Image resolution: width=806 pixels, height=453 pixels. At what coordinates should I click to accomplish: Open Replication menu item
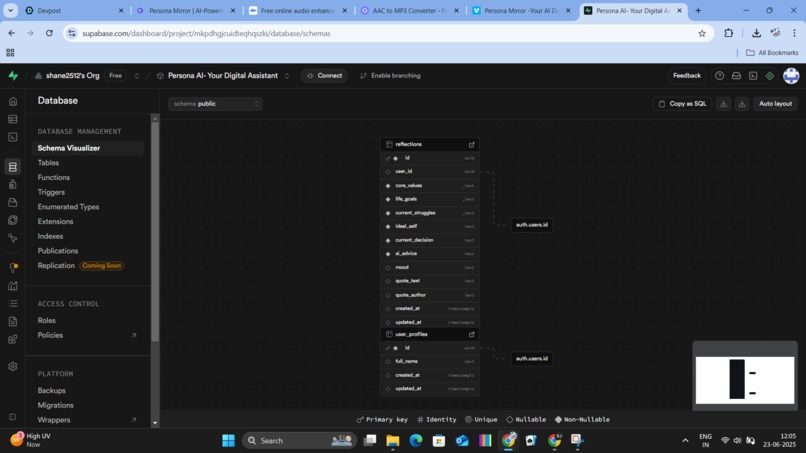tap(56, 266)
